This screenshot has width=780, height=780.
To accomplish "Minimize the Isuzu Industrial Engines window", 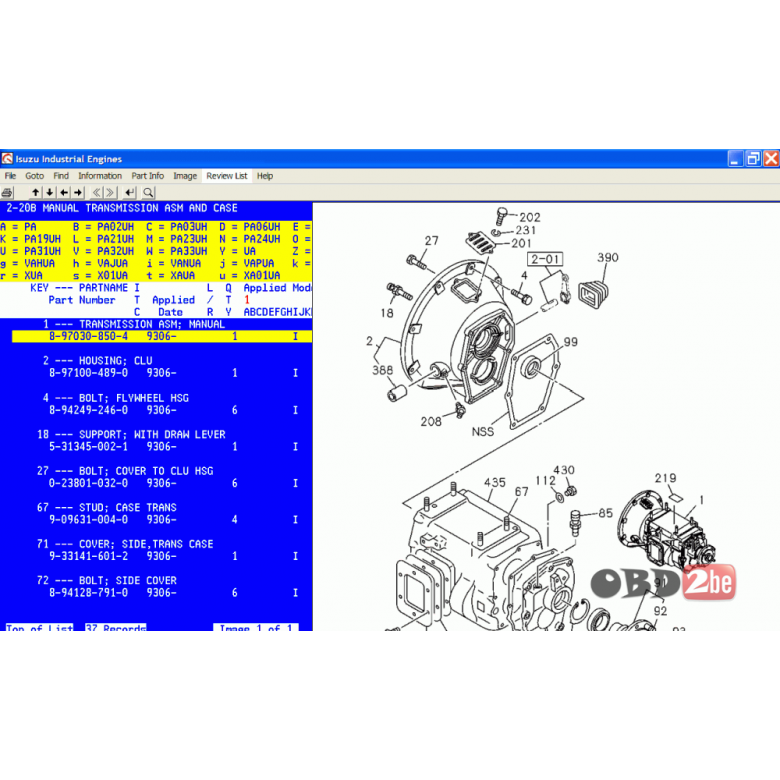I will [x=736, y=159].
